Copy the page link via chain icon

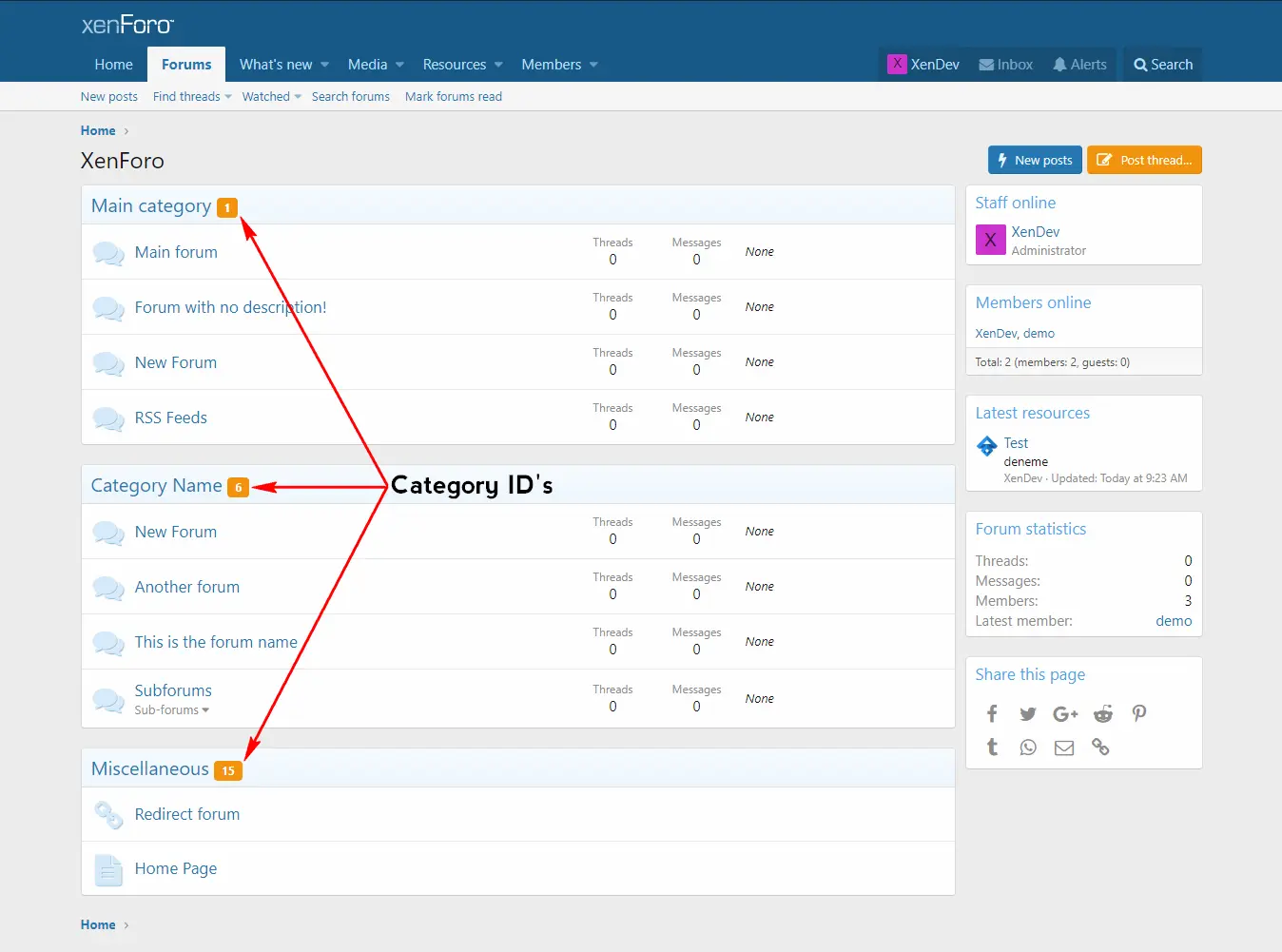click(1100, 748)
